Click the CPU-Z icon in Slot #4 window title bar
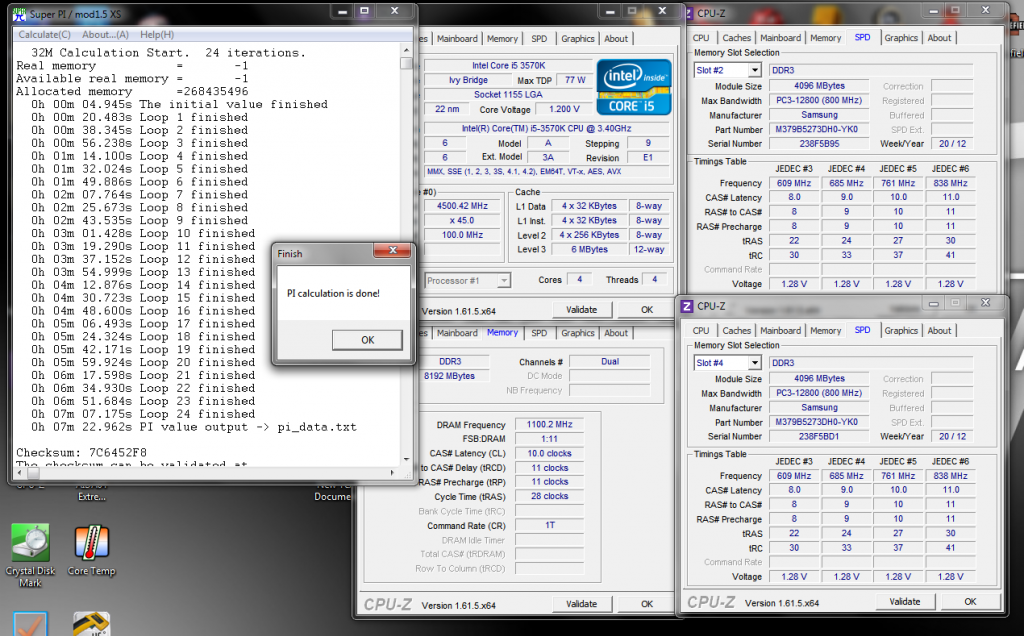1024x636 pixels. pyautogui.click(x=688, y=306)
